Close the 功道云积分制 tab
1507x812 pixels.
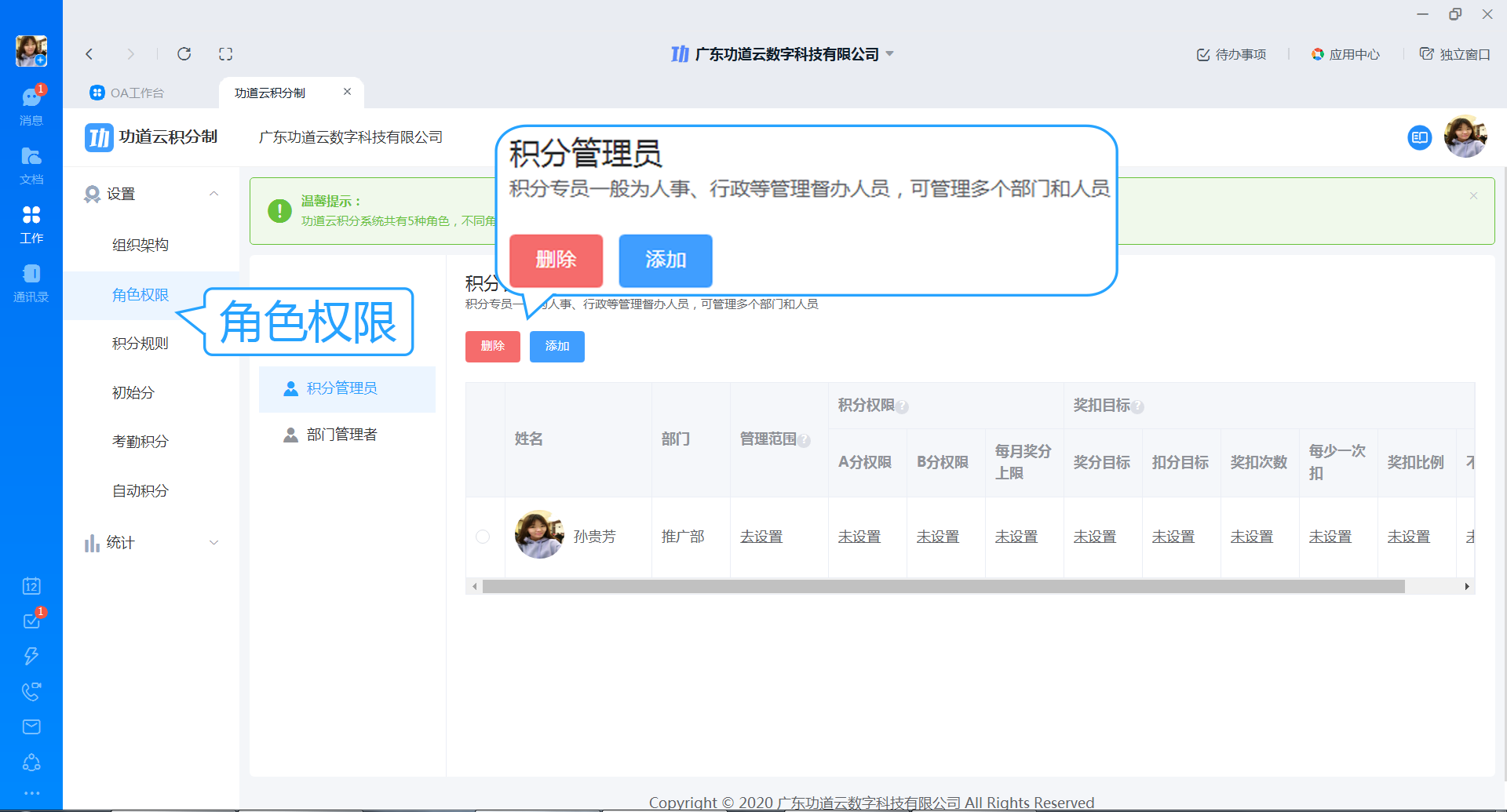click(x=347, y=92)
